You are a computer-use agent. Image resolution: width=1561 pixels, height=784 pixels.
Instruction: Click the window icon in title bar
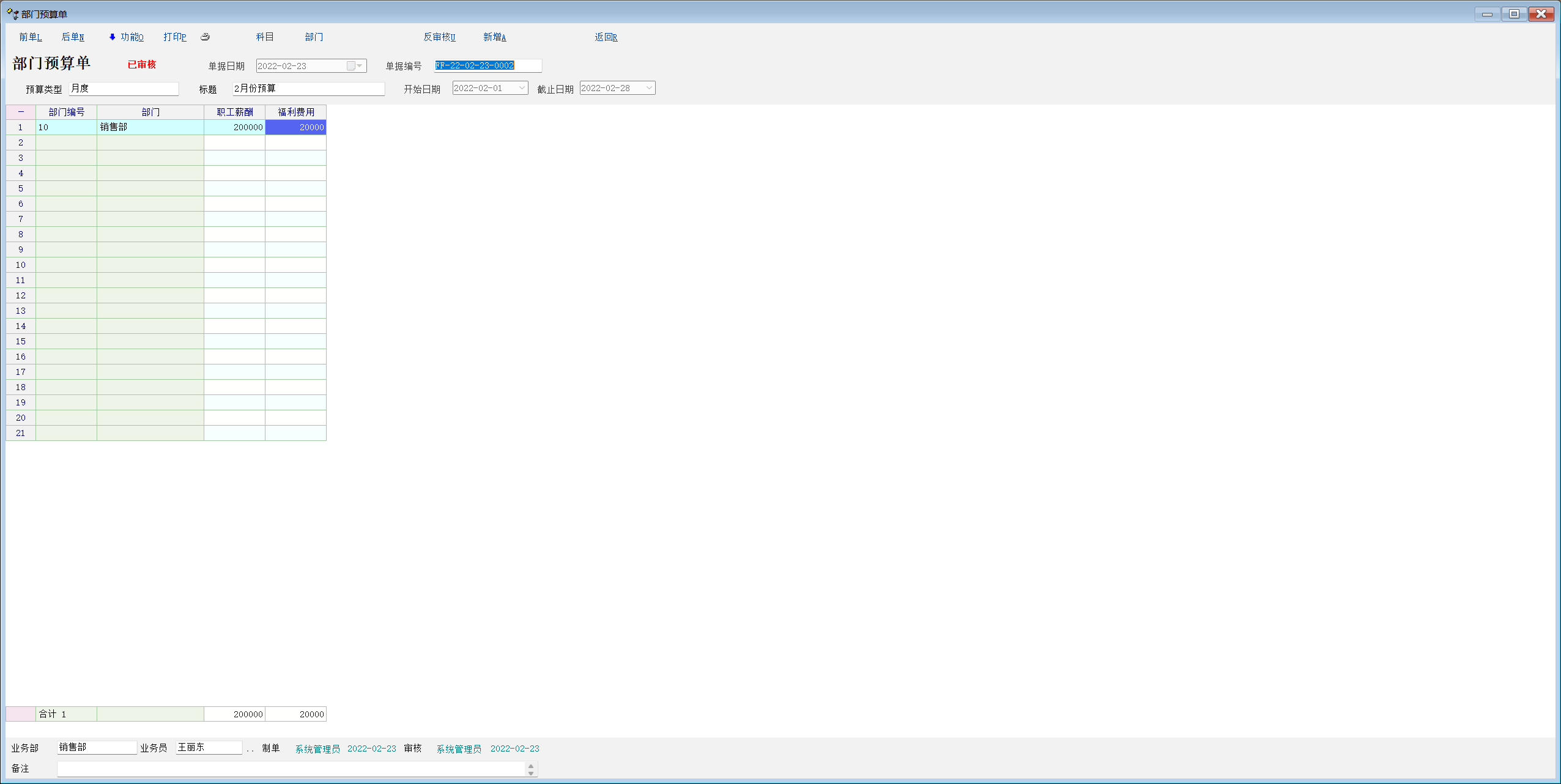(x=12, y=13)
